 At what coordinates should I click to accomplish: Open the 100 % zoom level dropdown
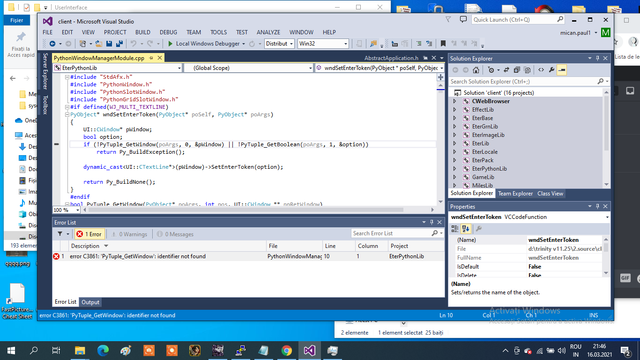pos(77,210)
